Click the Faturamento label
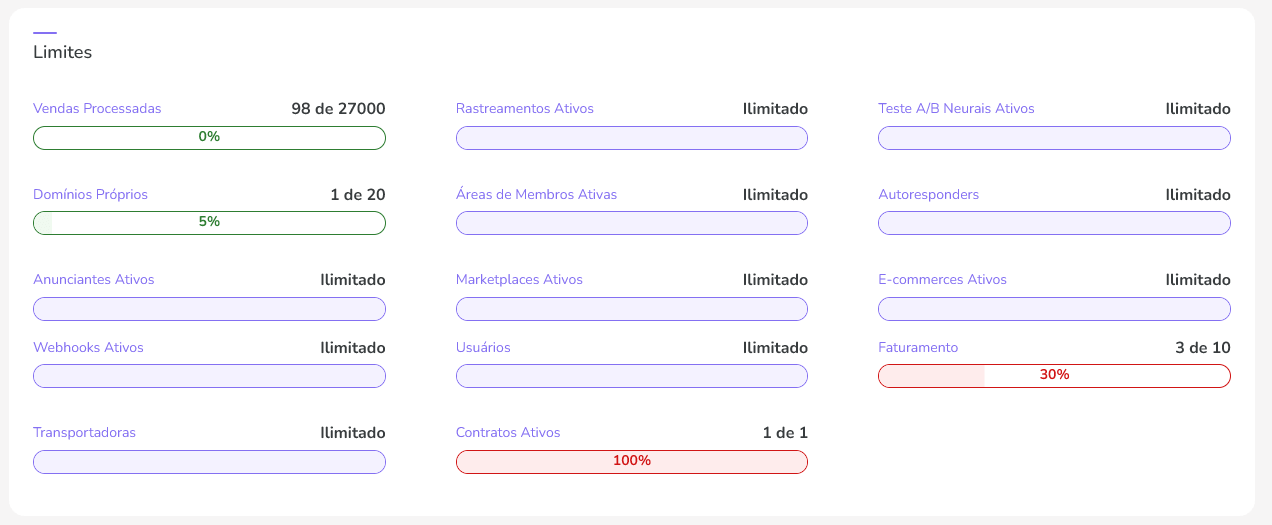 (x=918, y=348)
